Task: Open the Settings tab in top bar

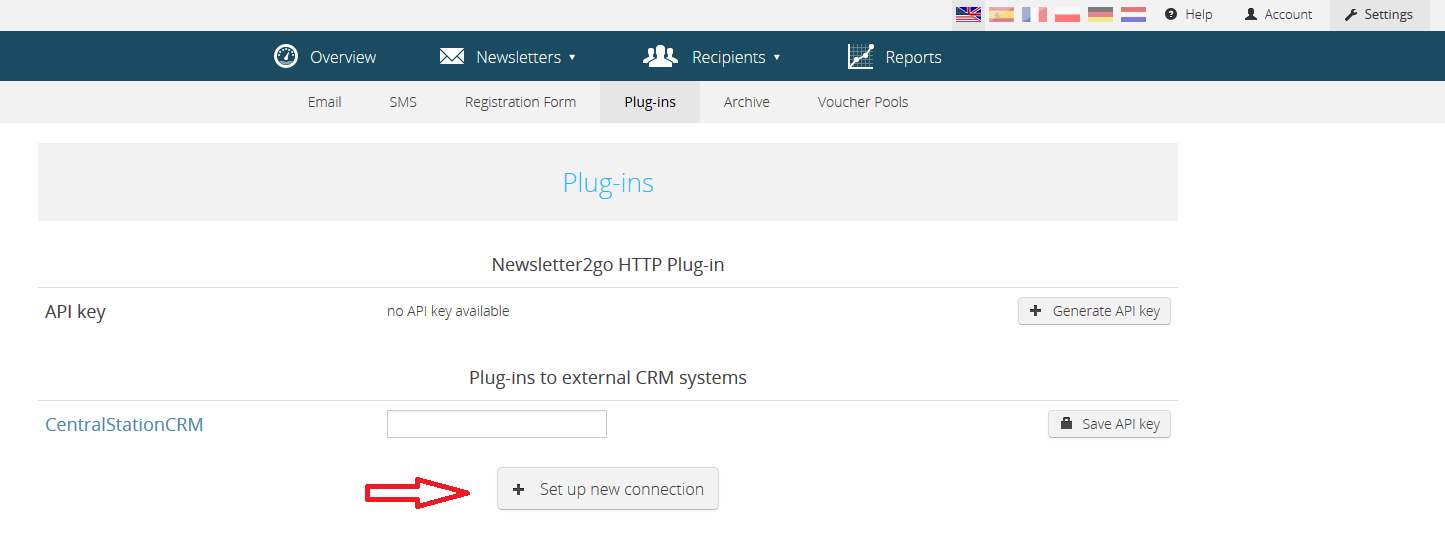Action: click(x=1378, y=14)
